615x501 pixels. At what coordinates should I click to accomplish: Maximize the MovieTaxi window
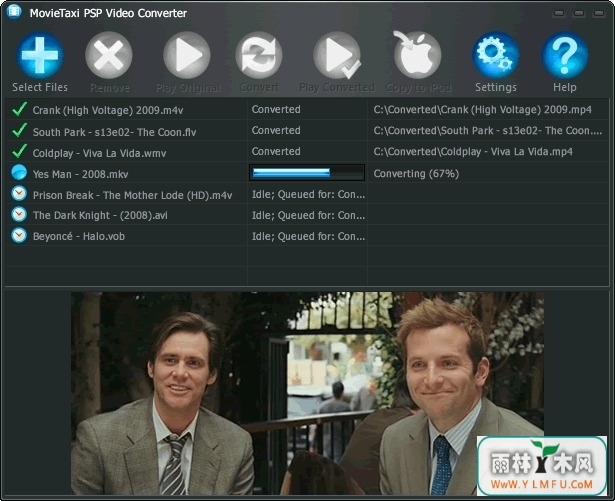[579, 13]
